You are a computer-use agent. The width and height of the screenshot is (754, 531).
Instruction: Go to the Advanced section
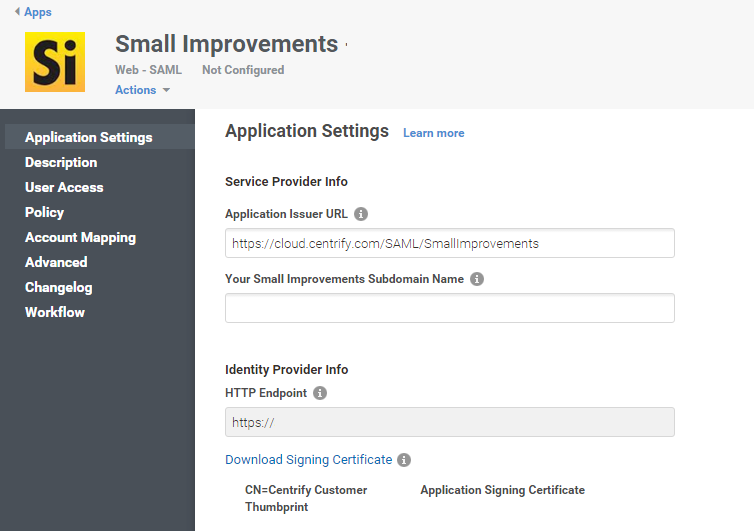pyautogui.click(x=56, y=263)
